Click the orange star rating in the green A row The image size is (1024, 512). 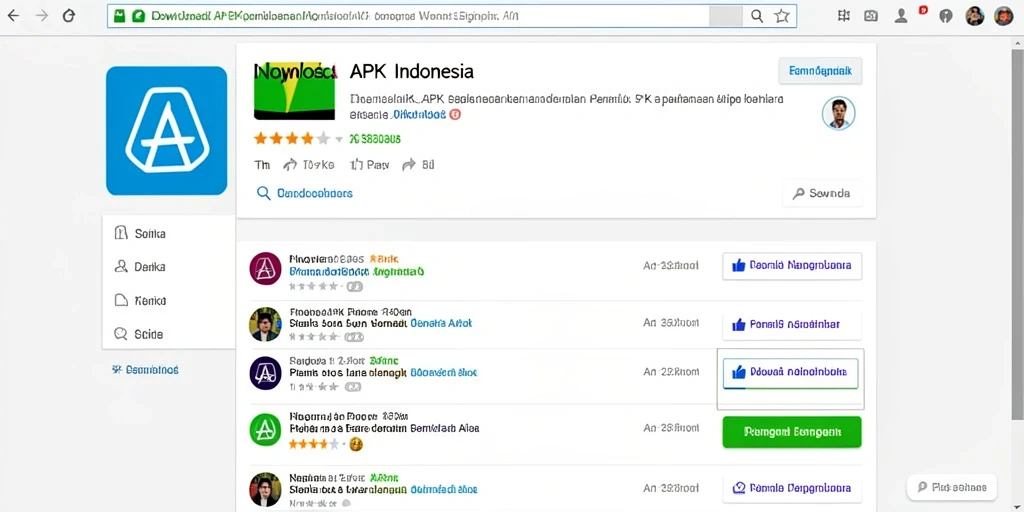click(315, 445)
